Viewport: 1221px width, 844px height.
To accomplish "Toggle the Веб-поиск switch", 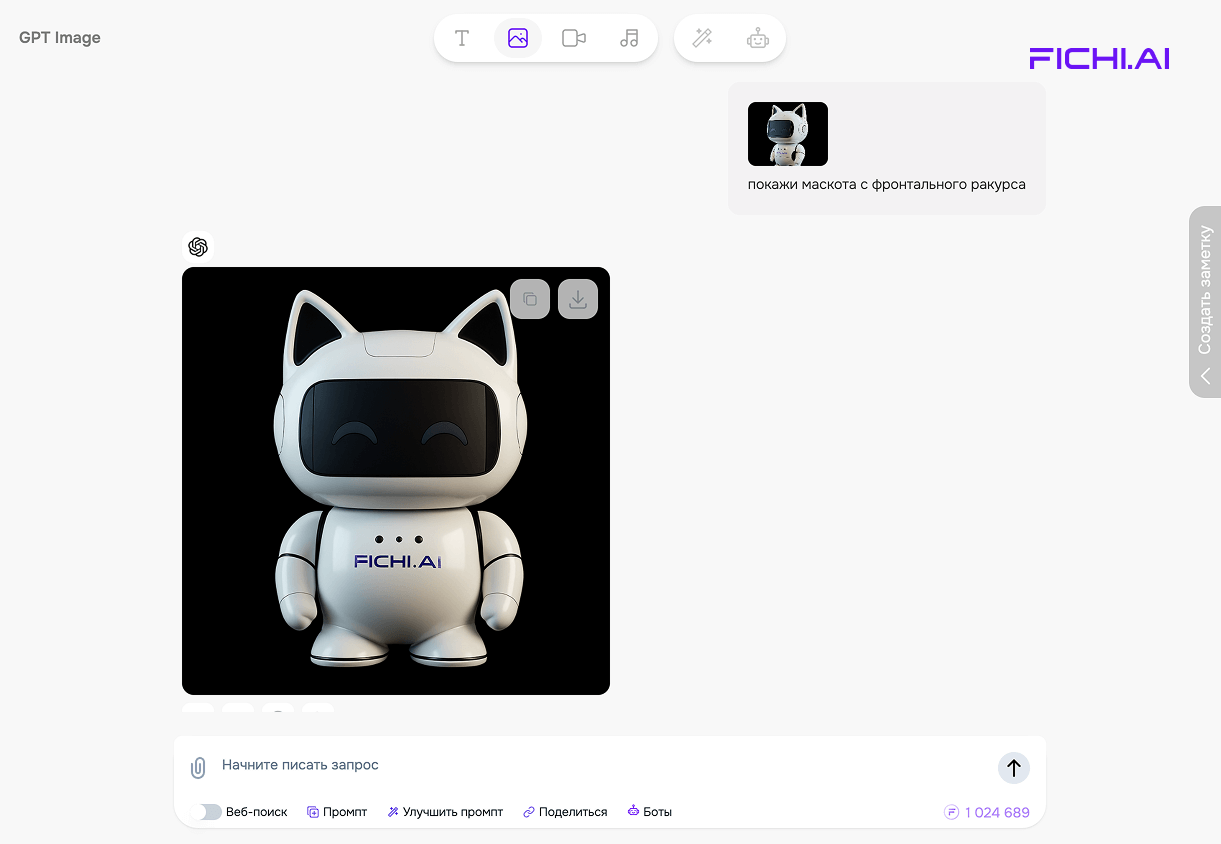I will 206,812.
